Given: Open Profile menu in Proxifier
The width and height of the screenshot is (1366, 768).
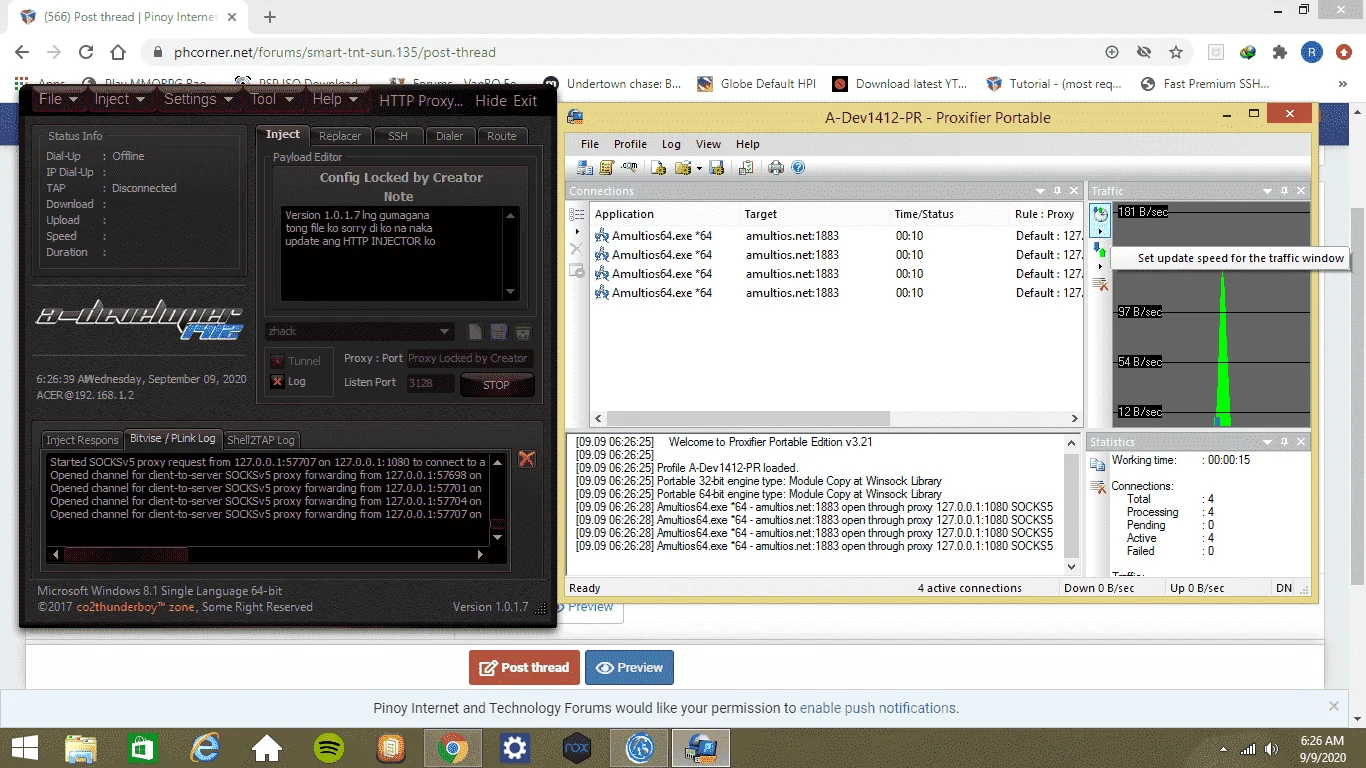Looking at the screenshot, I should (630, 144).
